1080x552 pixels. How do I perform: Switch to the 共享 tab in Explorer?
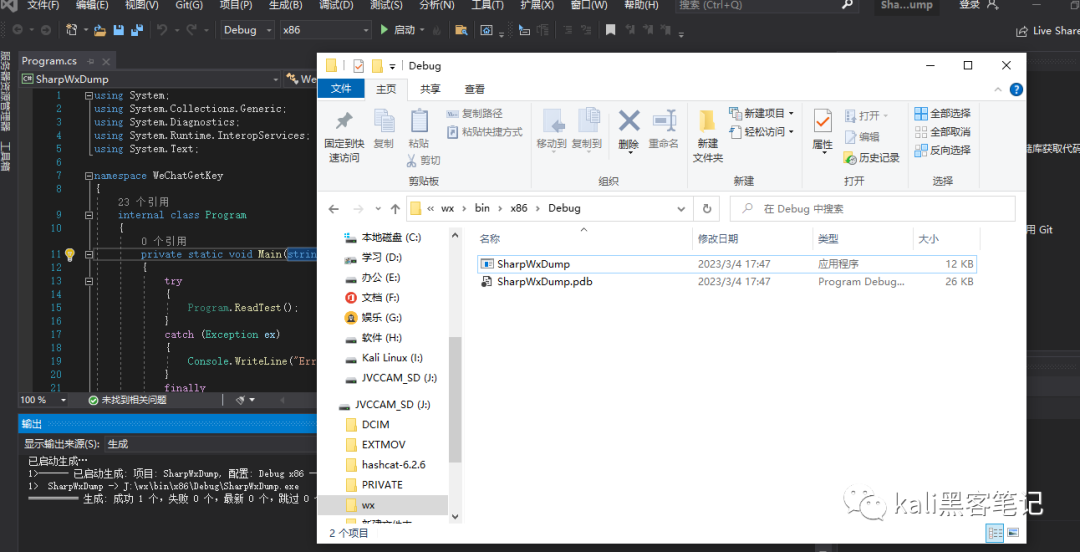point(430,89)
